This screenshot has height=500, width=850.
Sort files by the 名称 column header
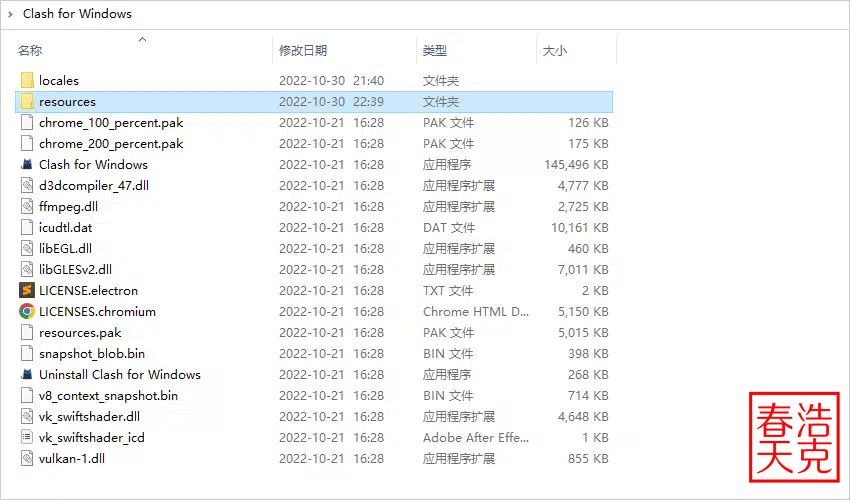[x=30, y=50]
